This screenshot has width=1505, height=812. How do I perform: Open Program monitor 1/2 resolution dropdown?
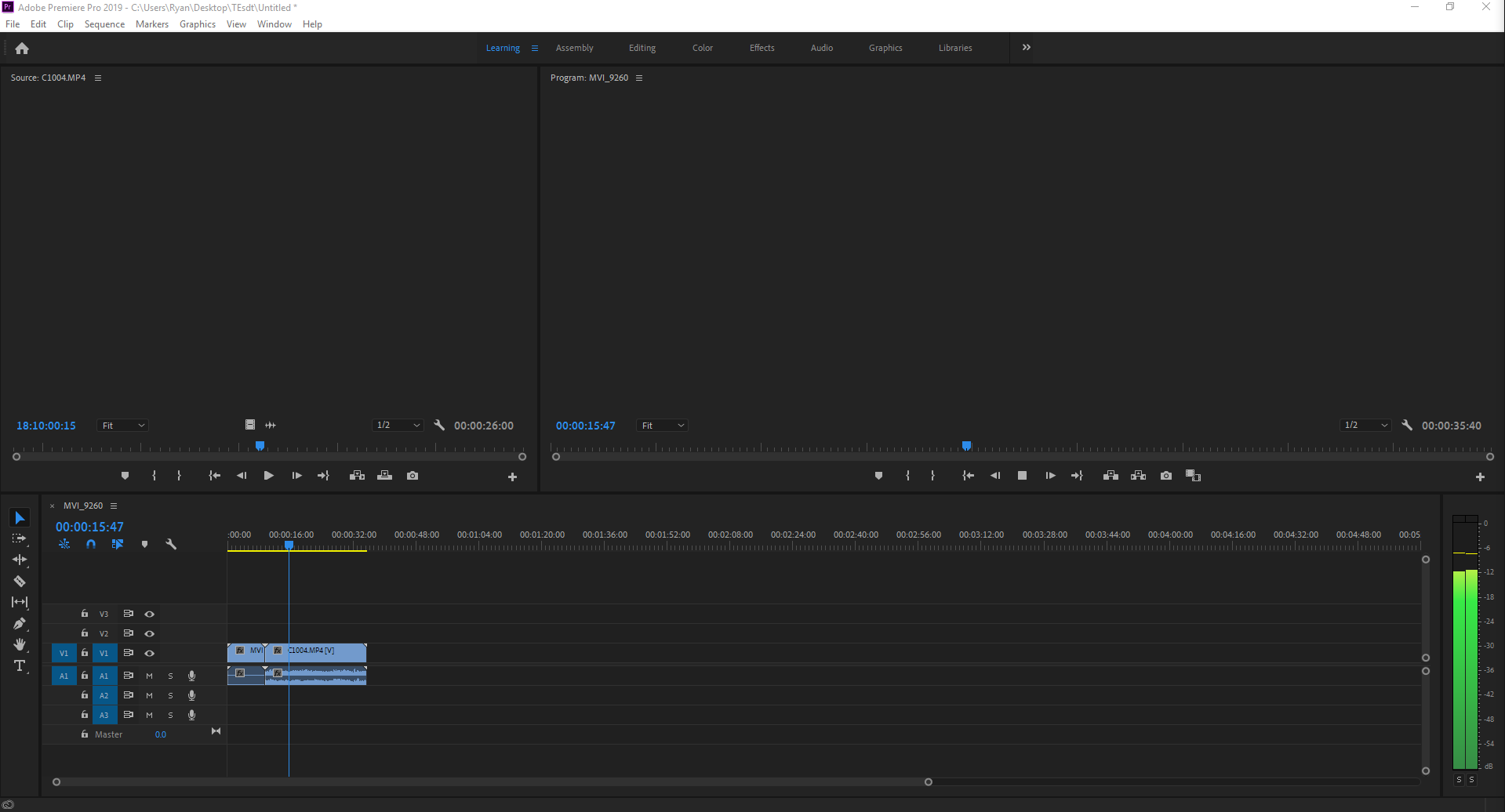pos(1365,425)
